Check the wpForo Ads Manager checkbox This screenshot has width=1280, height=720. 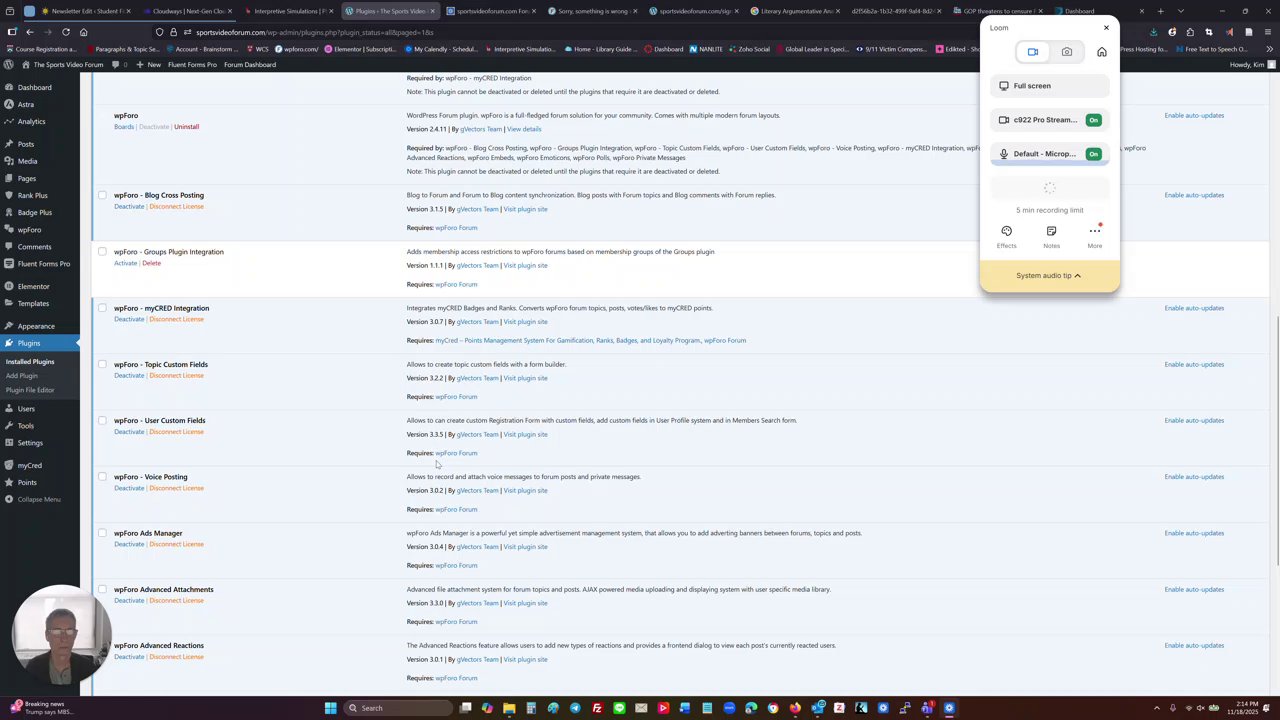(102, 533)
